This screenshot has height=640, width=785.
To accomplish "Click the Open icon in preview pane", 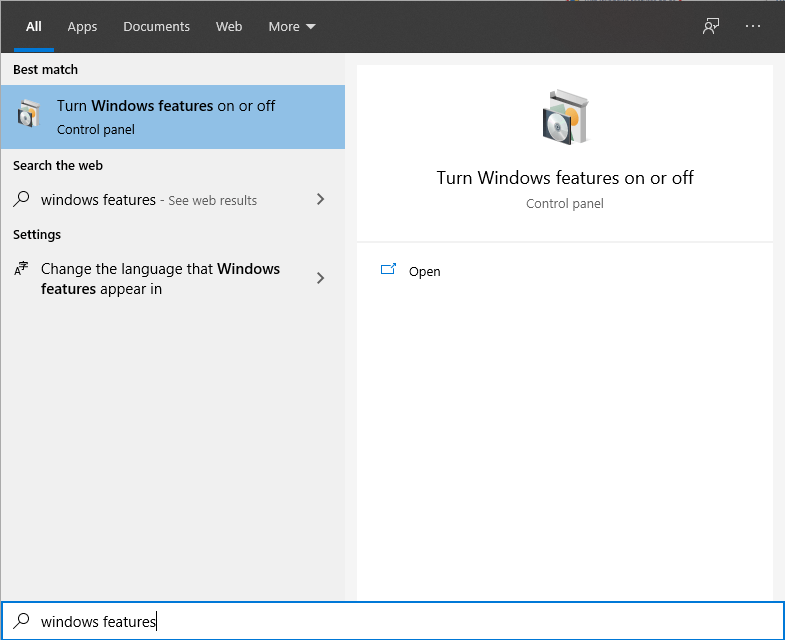I will point(388,270).
